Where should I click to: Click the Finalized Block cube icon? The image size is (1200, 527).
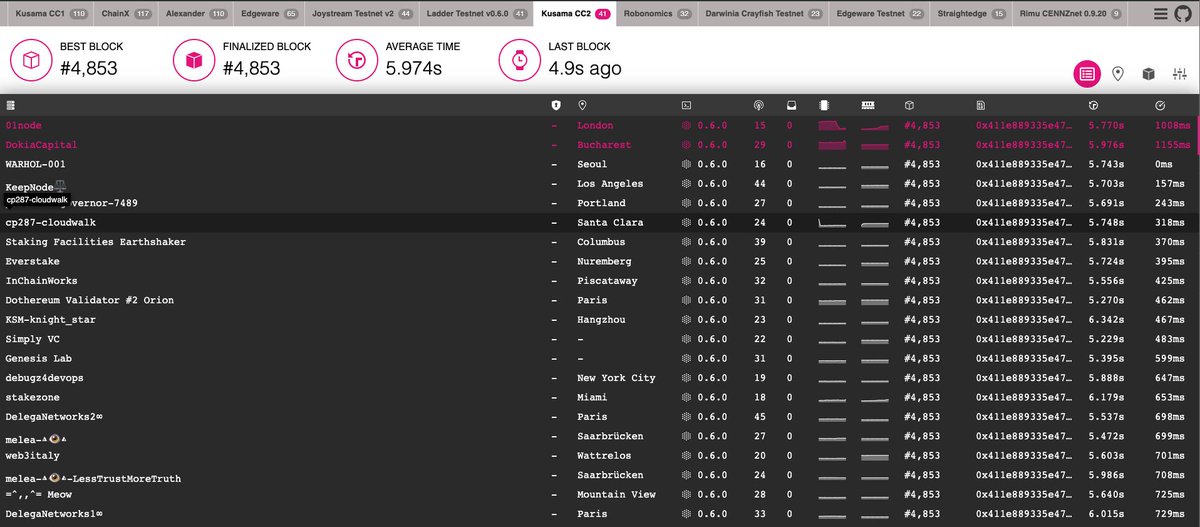coord(193,60)
